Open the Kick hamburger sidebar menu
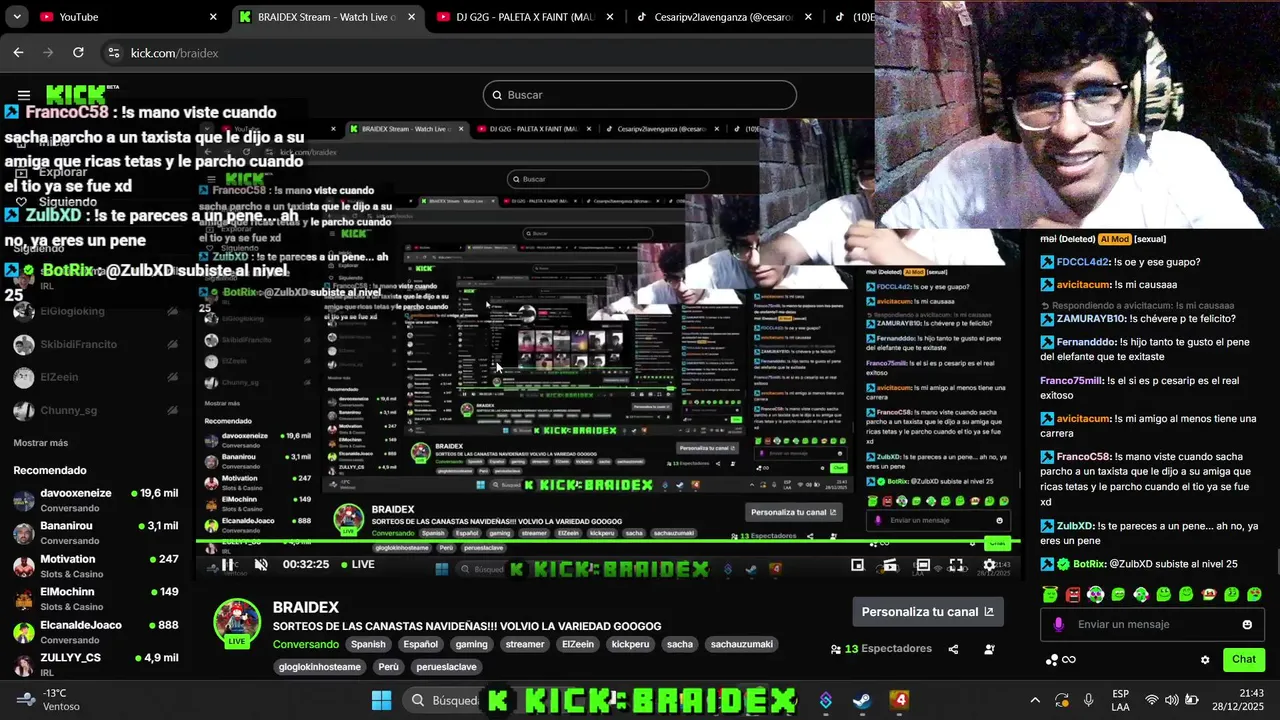 pyautogui.click(x=24, y=95)
